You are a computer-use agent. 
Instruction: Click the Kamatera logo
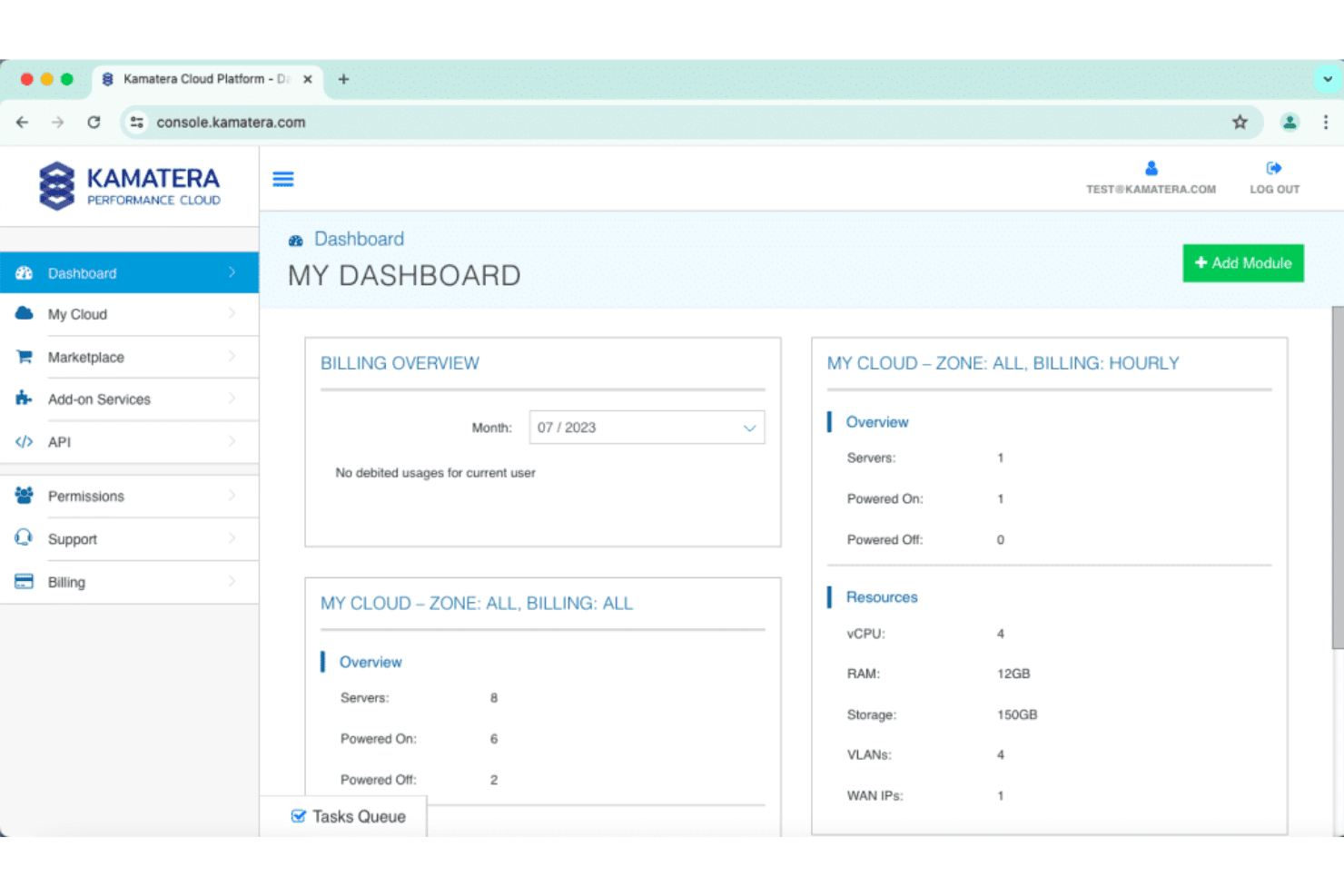(x=130, y=186)
